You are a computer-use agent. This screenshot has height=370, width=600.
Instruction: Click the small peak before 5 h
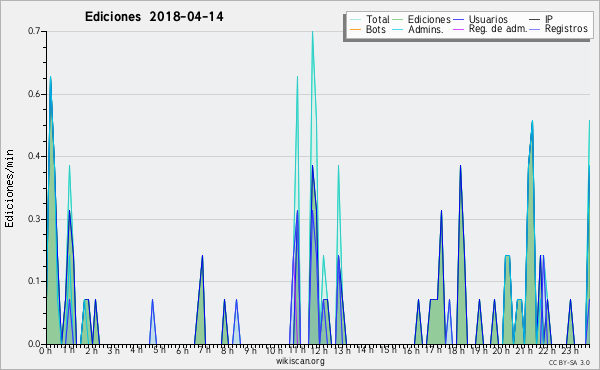[152, 300]
